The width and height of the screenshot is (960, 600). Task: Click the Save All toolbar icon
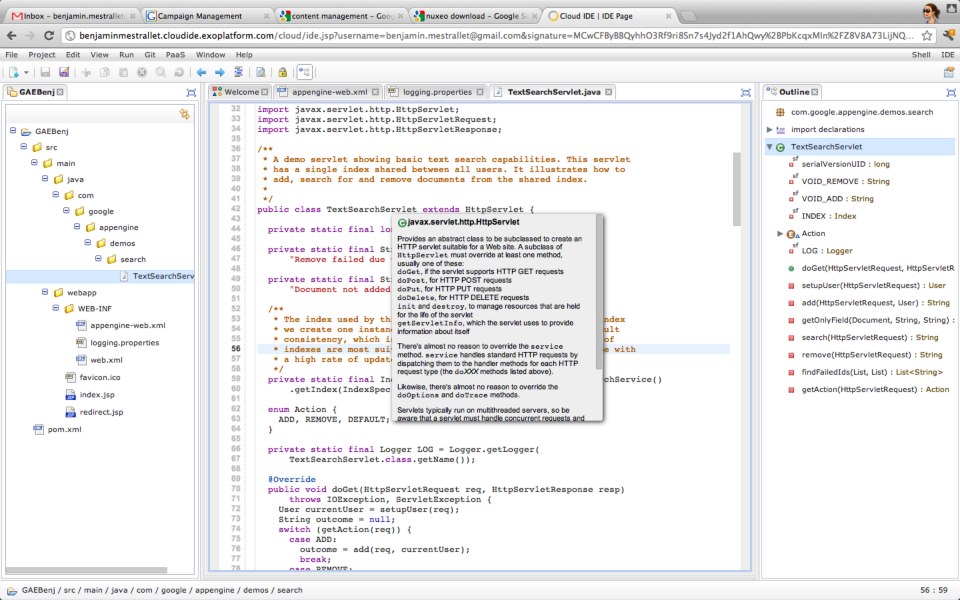coord(66,73)
